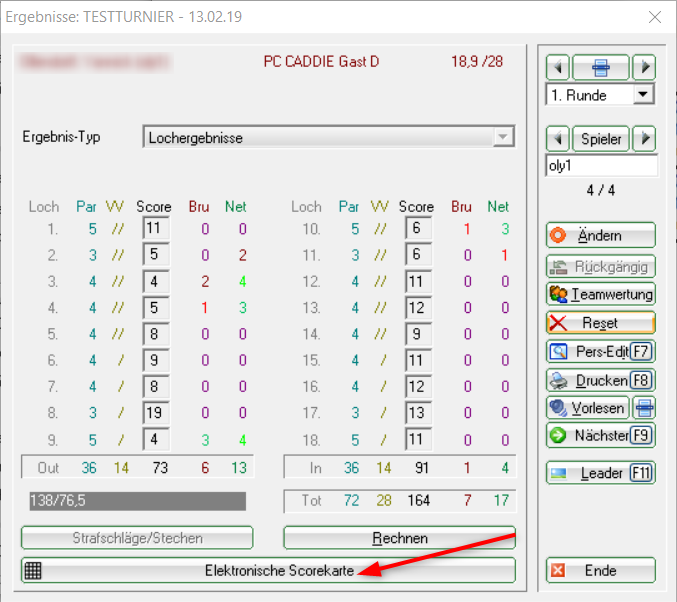The width and height of the screenshot is (677, 602).
Task: Click the greyed-out Rückgängig button
Action: pos(601,266)
